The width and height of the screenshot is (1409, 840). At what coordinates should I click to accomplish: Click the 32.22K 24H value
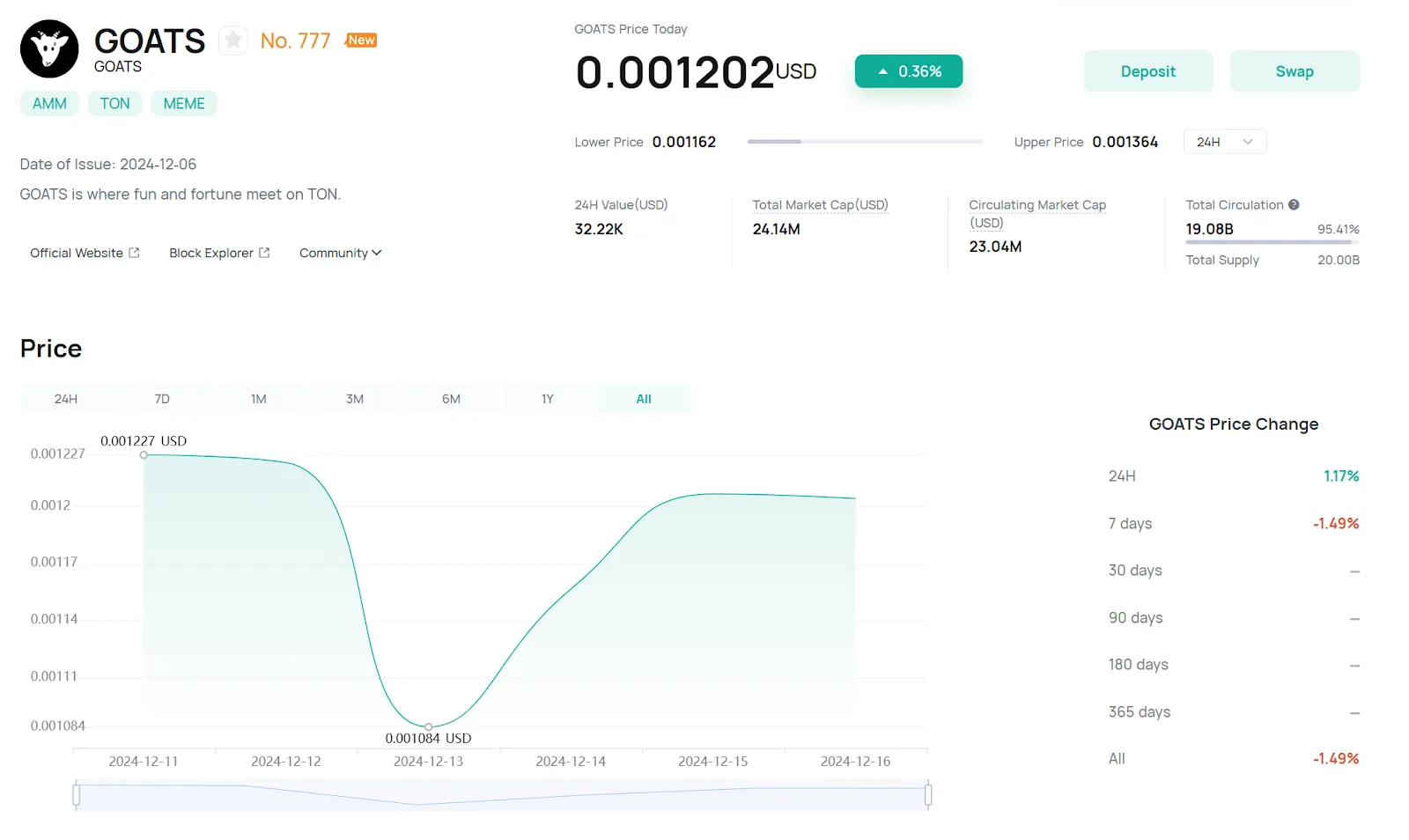click(x=599, y=229)
